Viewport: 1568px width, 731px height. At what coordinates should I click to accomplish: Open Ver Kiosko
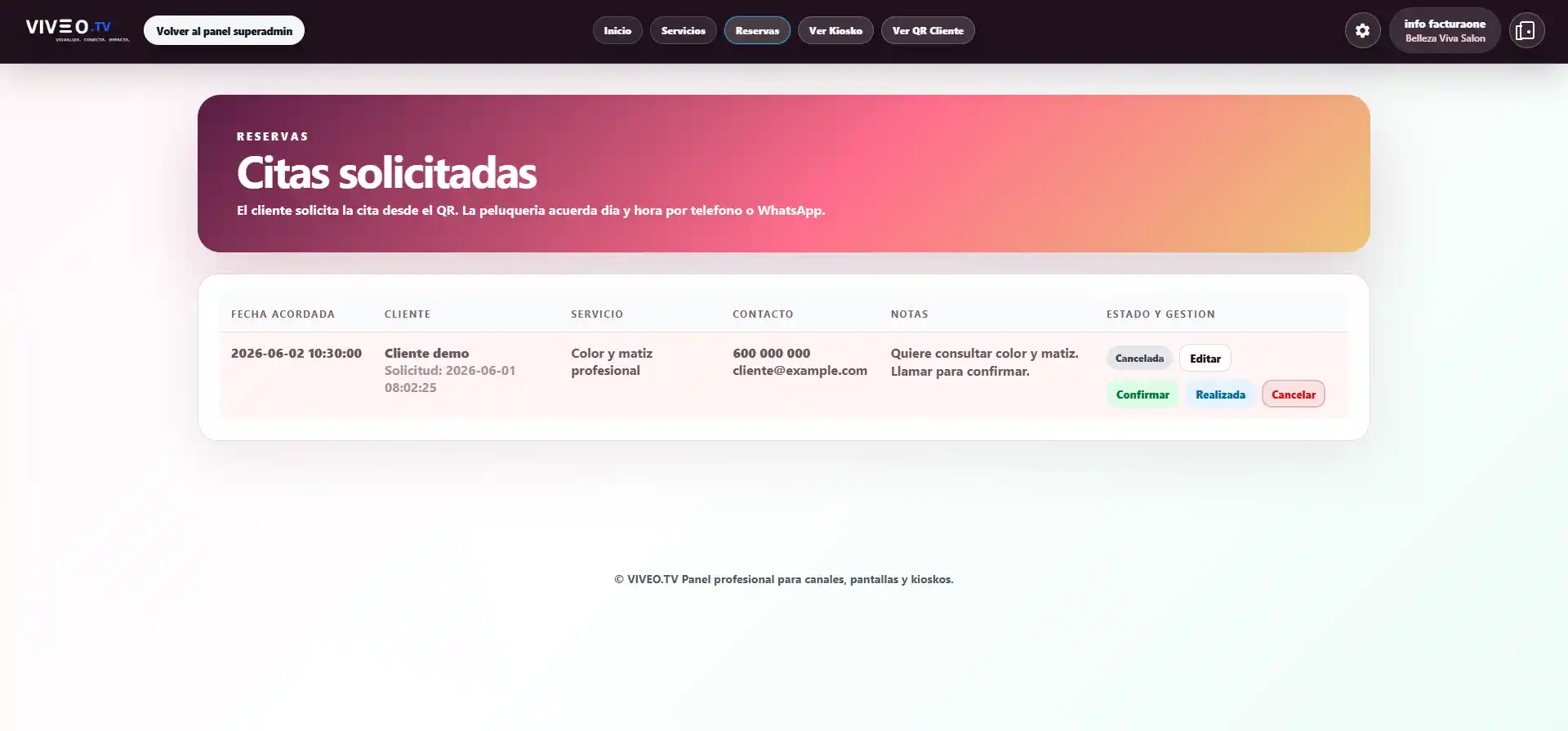(x=835, y=31)
